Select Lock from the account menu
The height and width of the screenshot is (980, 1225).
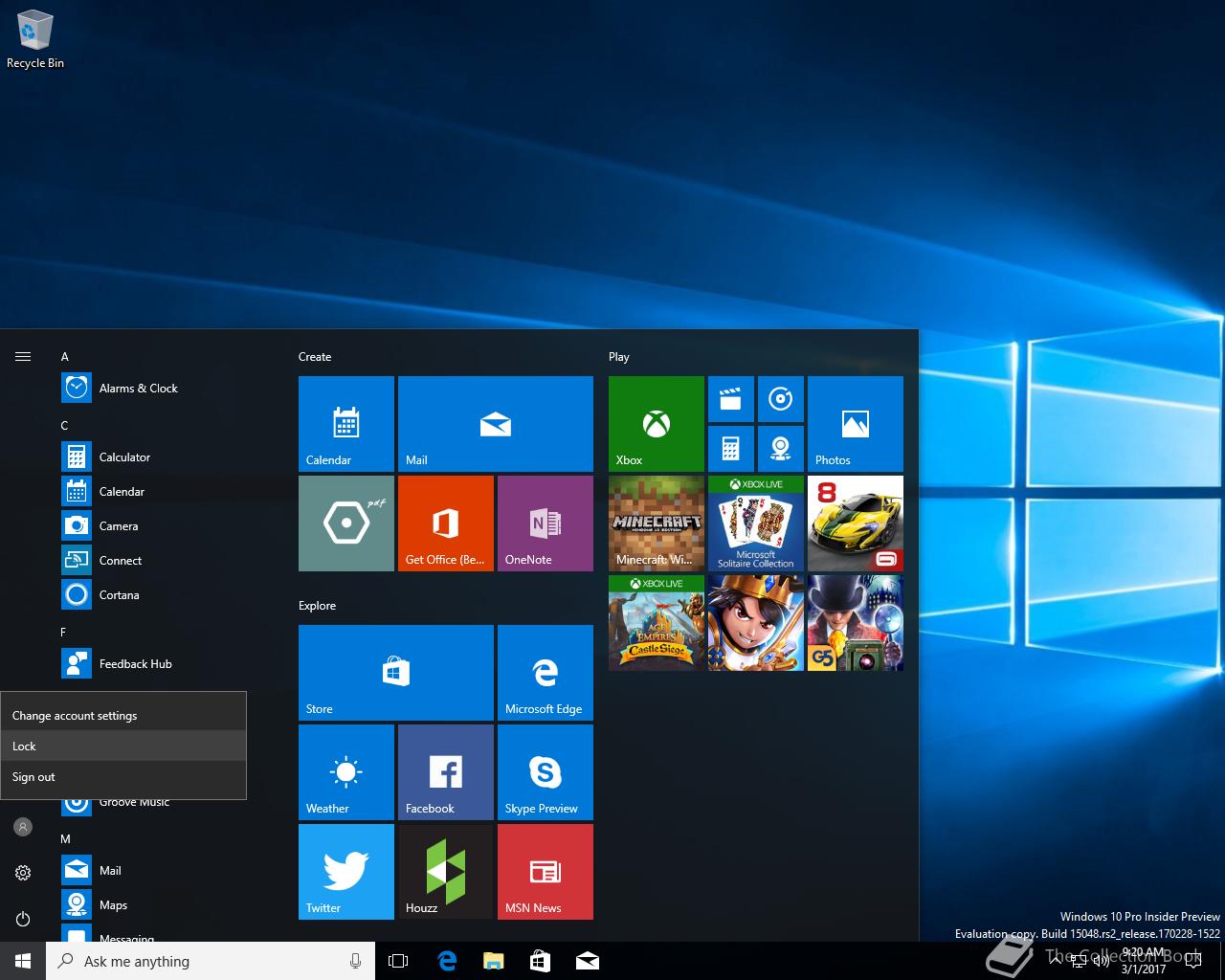(25, 746)
